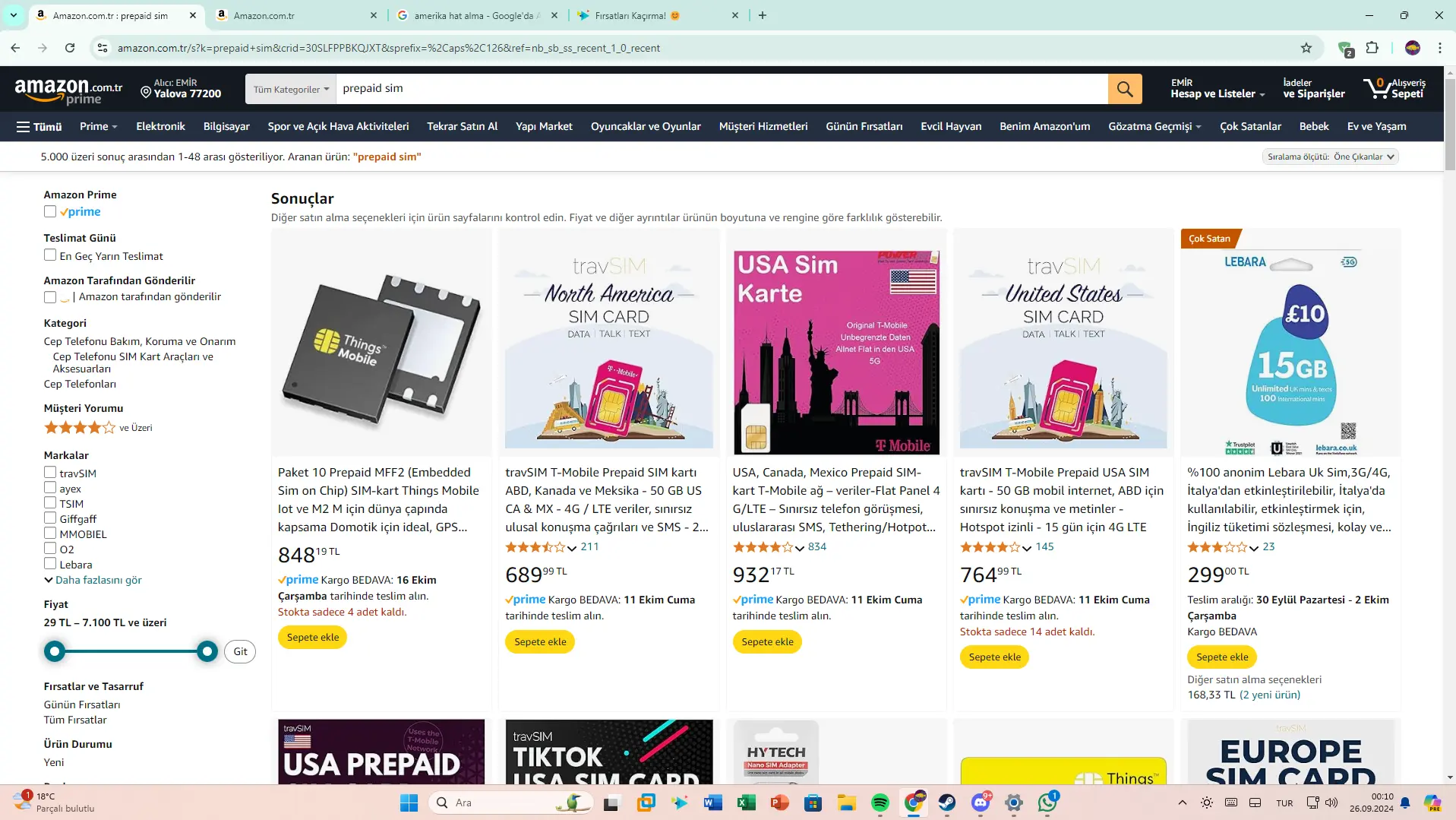Open WhatsApp from the taskbar
The height and width of the screenshot is (820, 1456).
click(1048, 803)
